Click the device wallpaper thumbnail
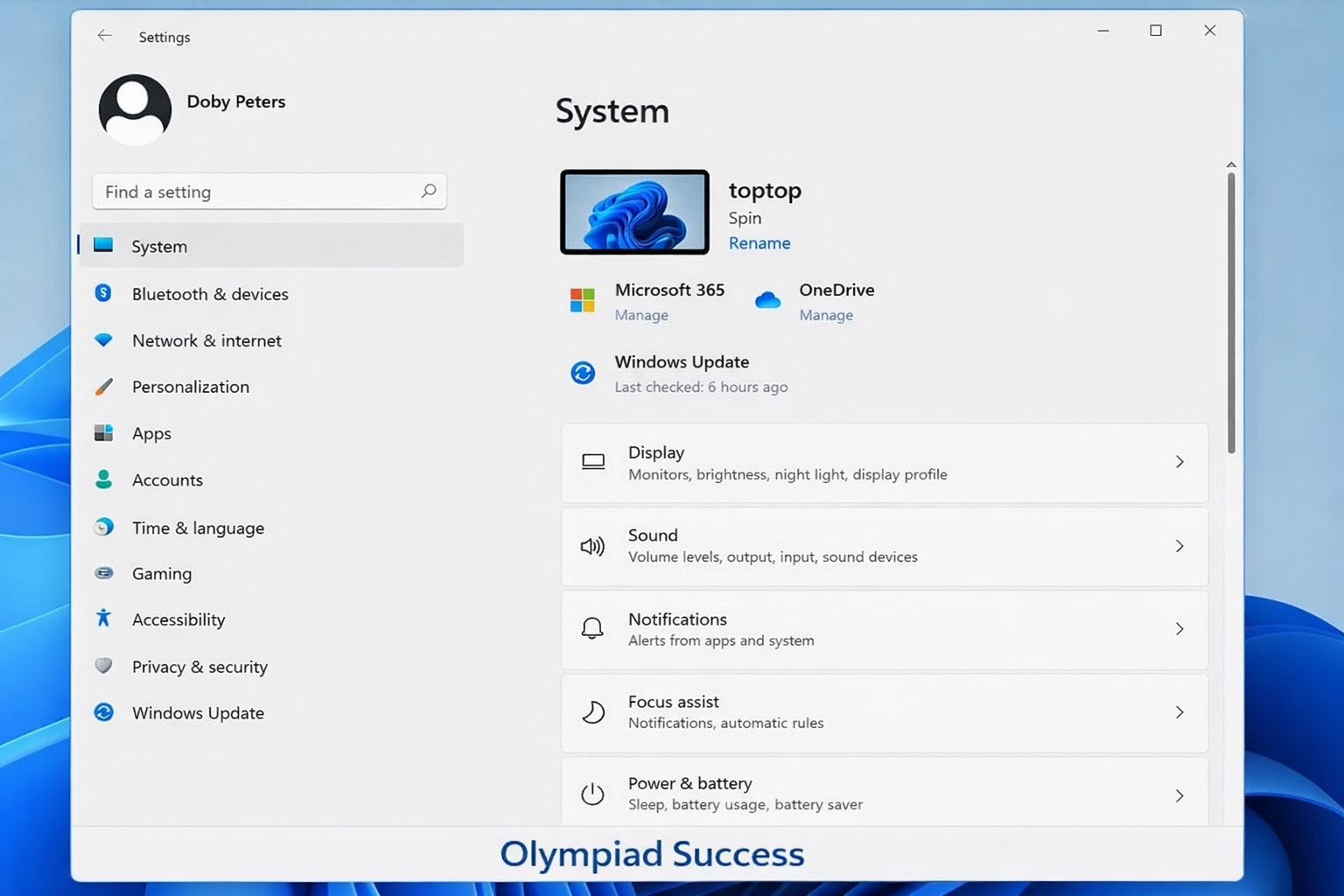The image size is (1344, 896). click(634, 213)
